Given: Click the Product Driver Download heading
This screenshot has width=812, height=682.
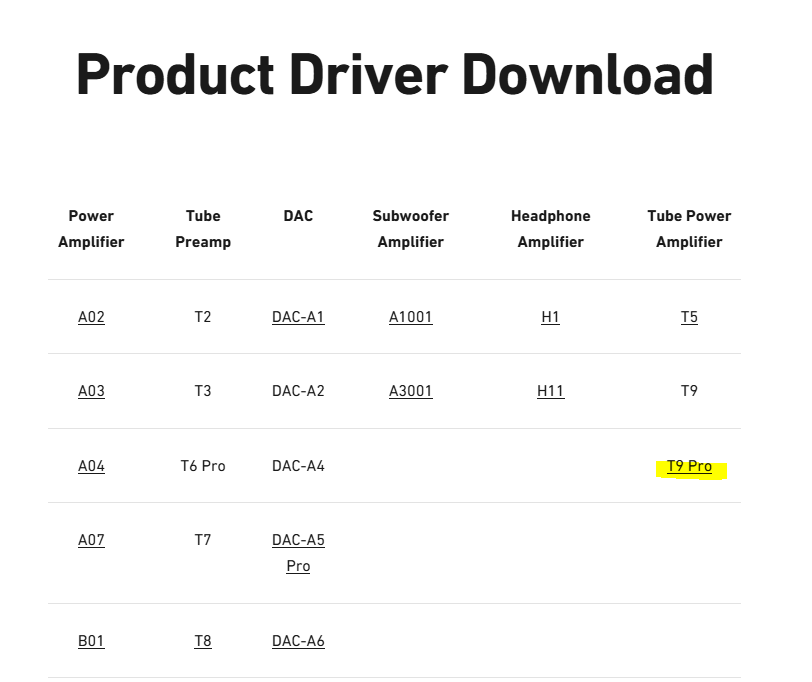Looking at the screenshot, I should [x=395, y=75].
